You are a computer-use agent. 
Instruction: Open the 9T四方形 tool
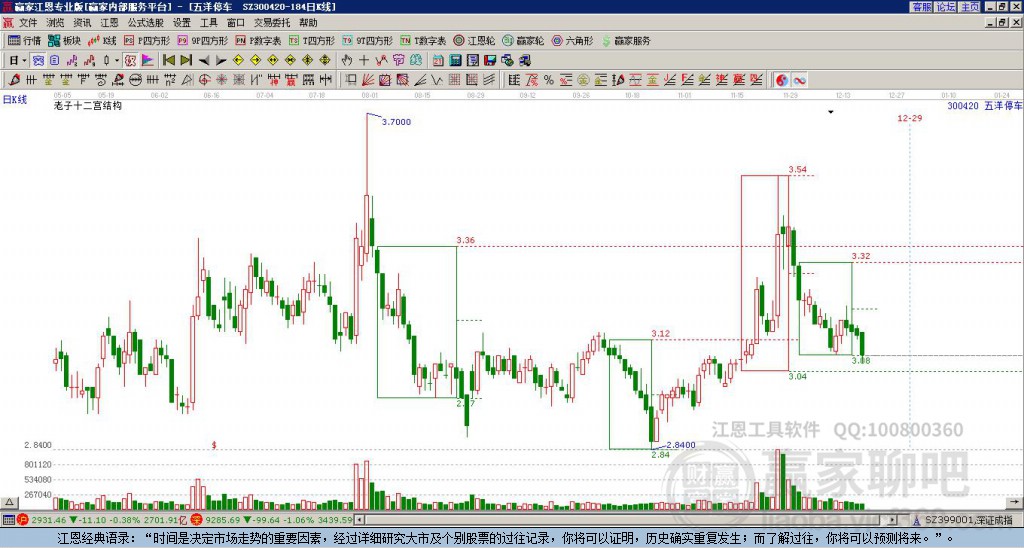tap(367, 40)
